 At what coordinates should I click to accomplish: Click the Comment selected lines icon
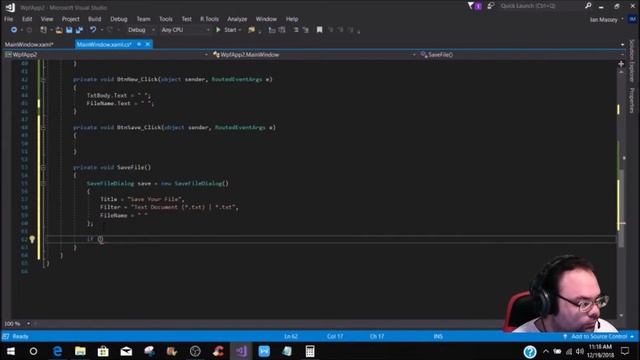[296, 30]
